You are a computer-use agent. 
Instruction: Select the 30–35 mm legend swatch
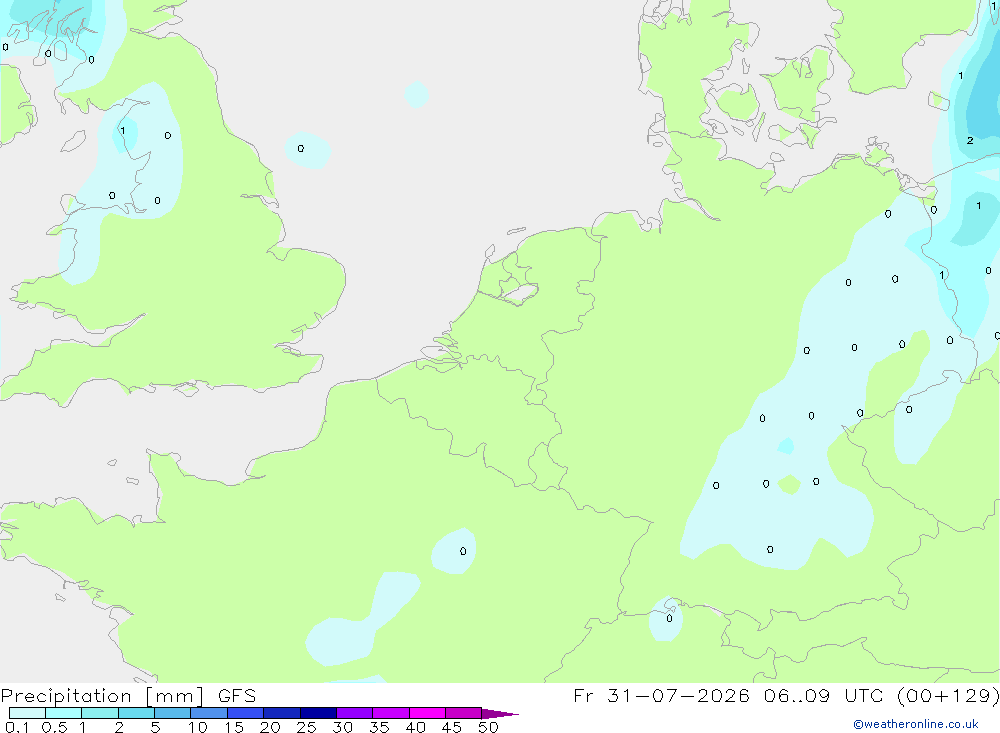coord(355,713)
